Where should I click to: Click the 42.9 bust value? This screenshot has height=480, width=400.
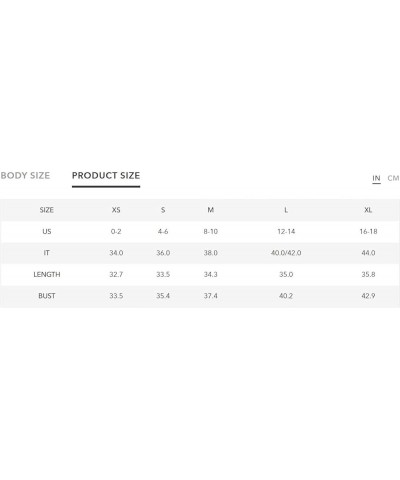point(368,296)
